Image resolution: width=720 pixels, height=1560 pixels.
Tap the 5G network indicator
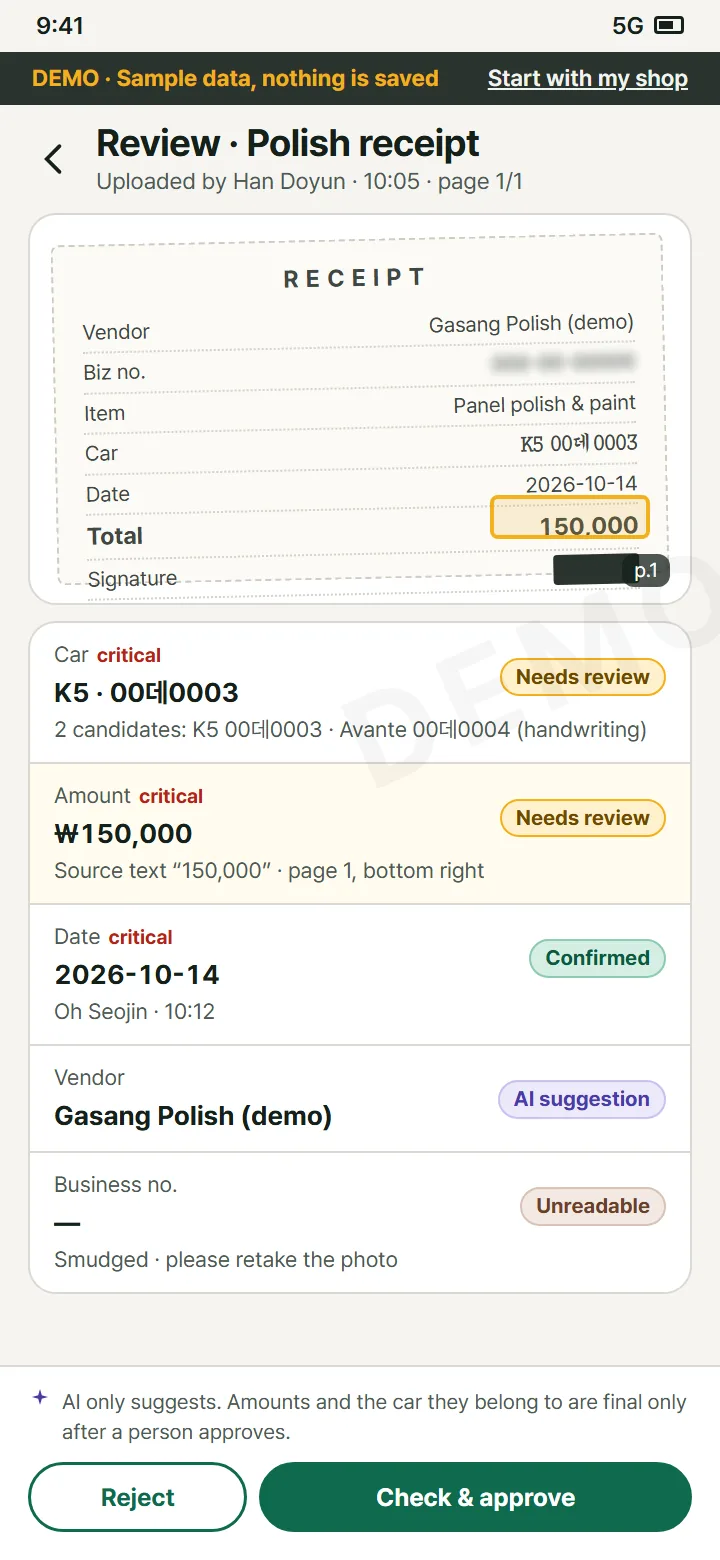pyautogui.click(x=628, y=26)
